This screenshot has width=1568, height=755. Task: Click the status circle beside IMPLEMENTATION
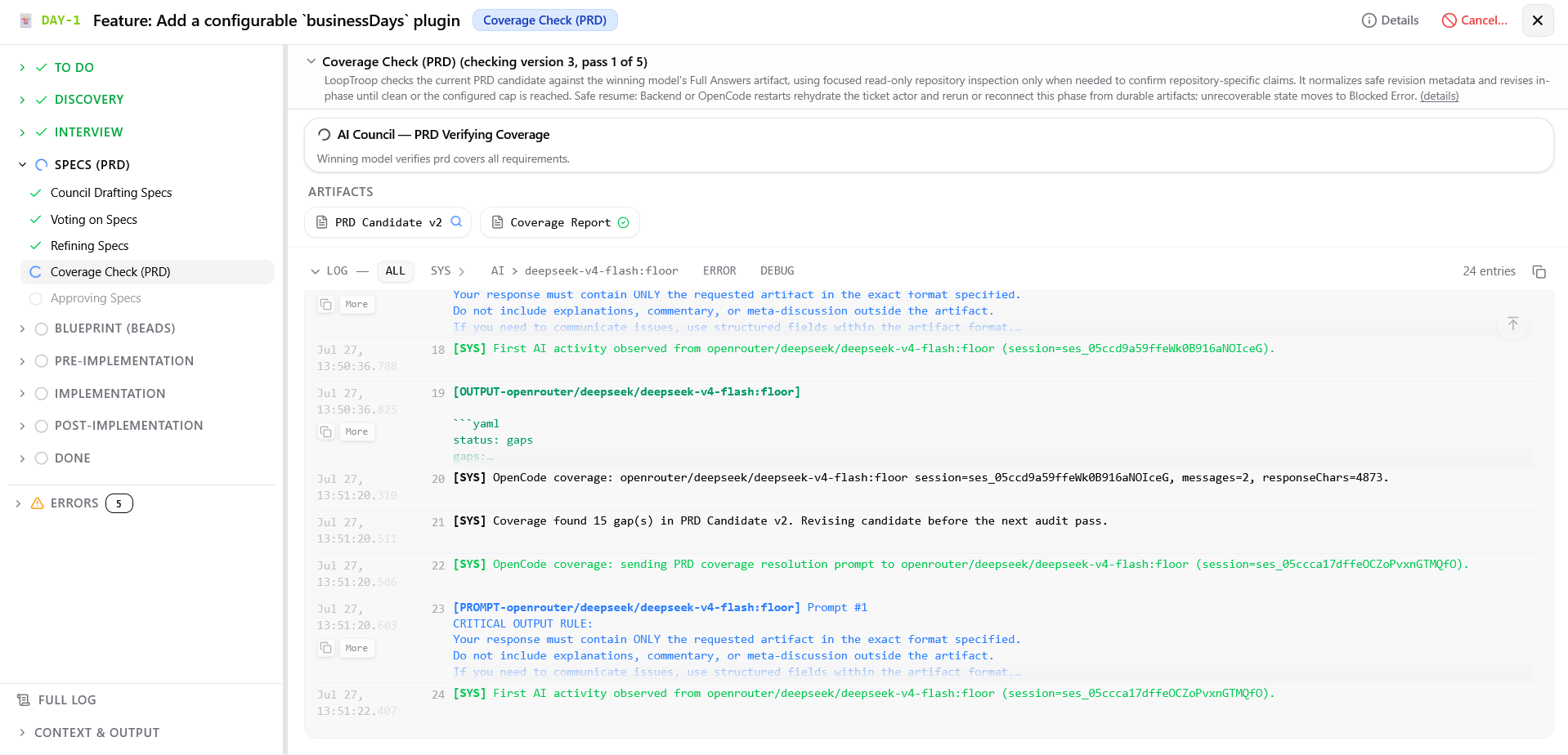point(42,394)
